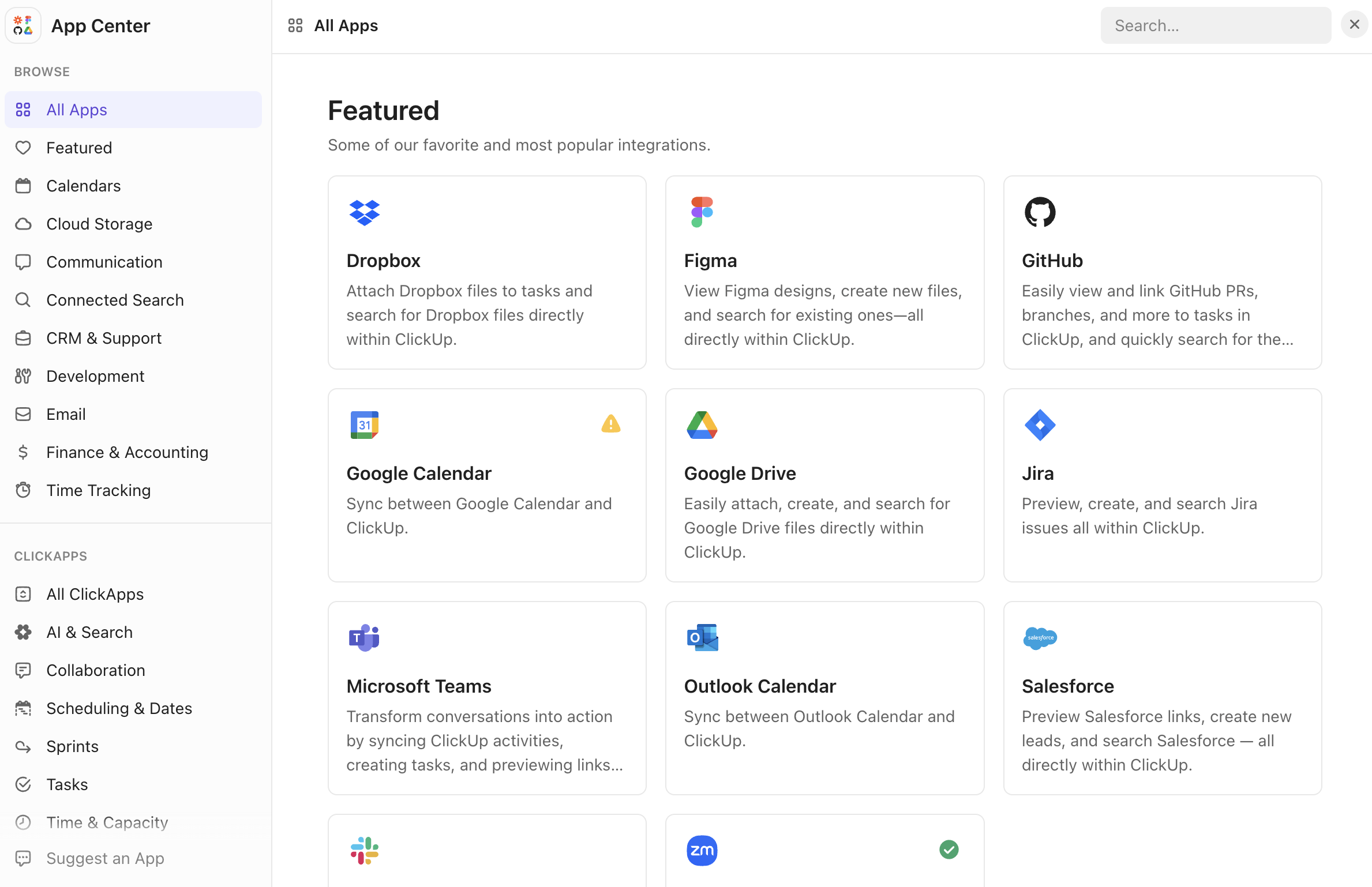
Task: Click the search field
Action: (x=1215, y=25)
